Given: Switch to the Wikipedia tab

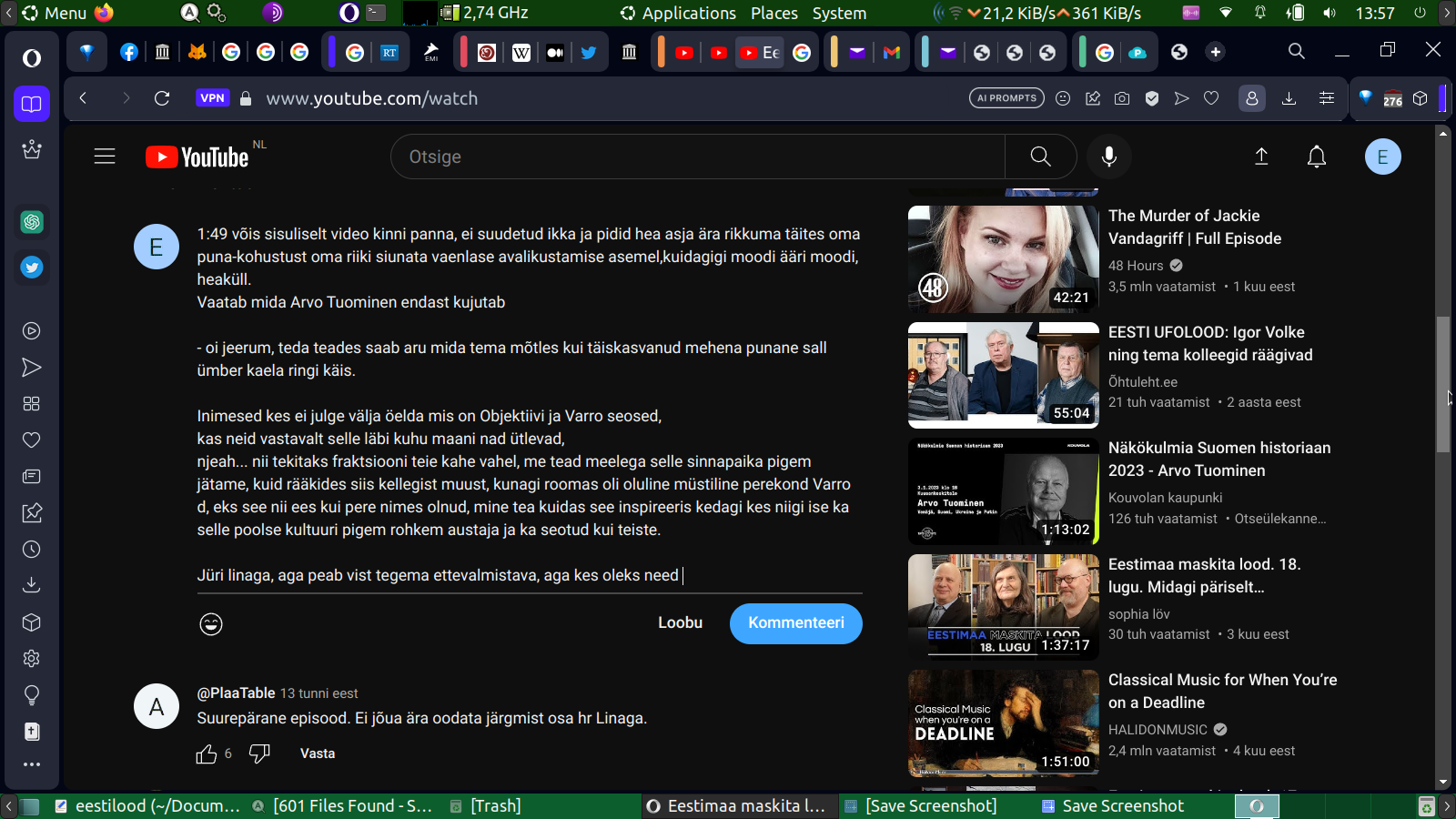Looking at the screenshot, I should [x=521, y=53].
